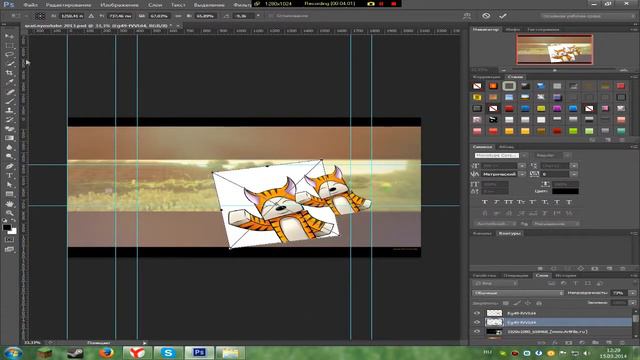This screenshot has width=640, height=360.
Task: Open the anti-aliasing method dropdown
Action: (x=556, y=224)
